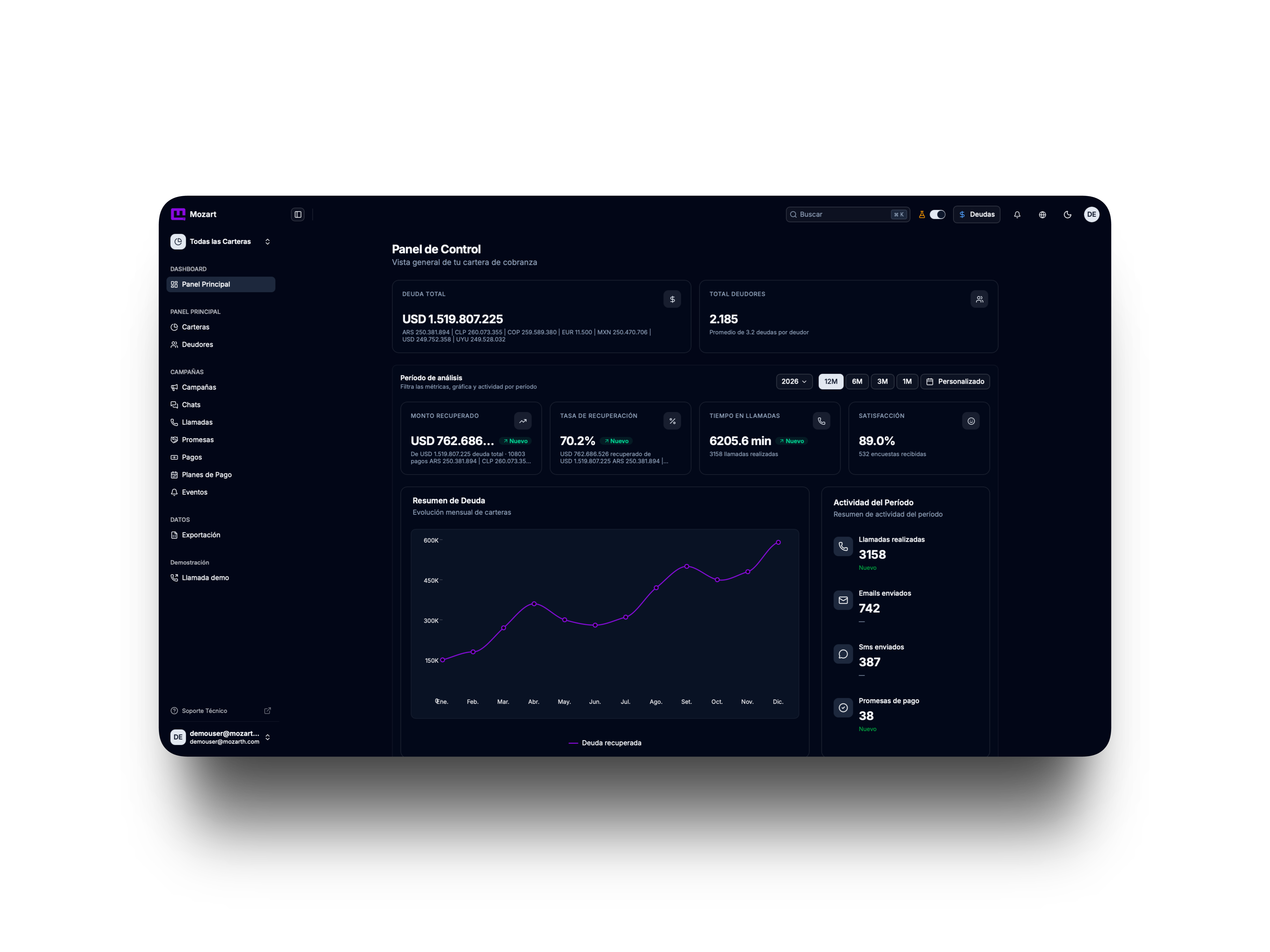Click the 89.0% satisfaction value
The image size is (1270, 952).
[x=877, y=441]
